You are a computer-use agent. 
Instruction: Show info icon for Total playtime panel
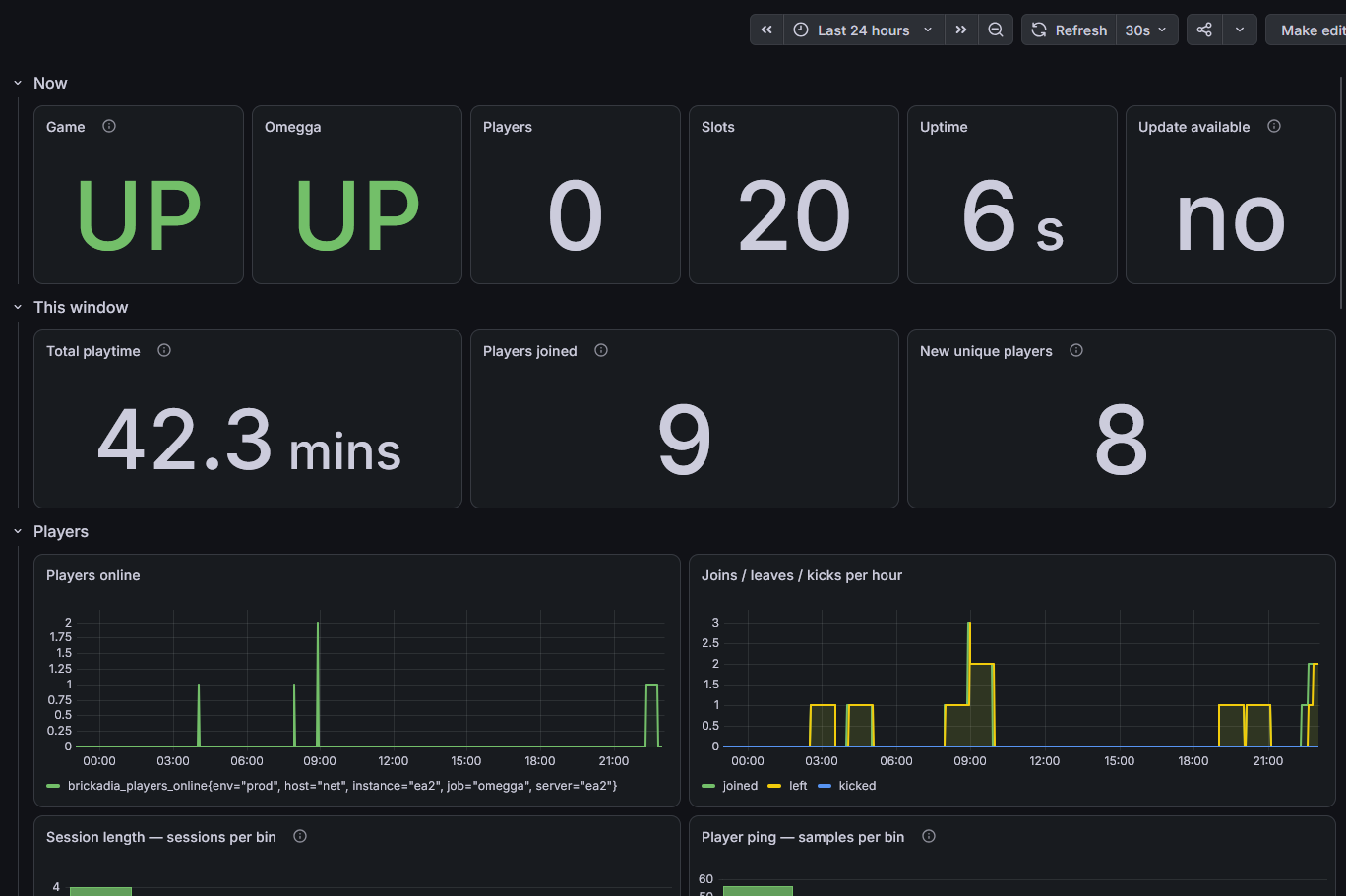coord(164,350)
